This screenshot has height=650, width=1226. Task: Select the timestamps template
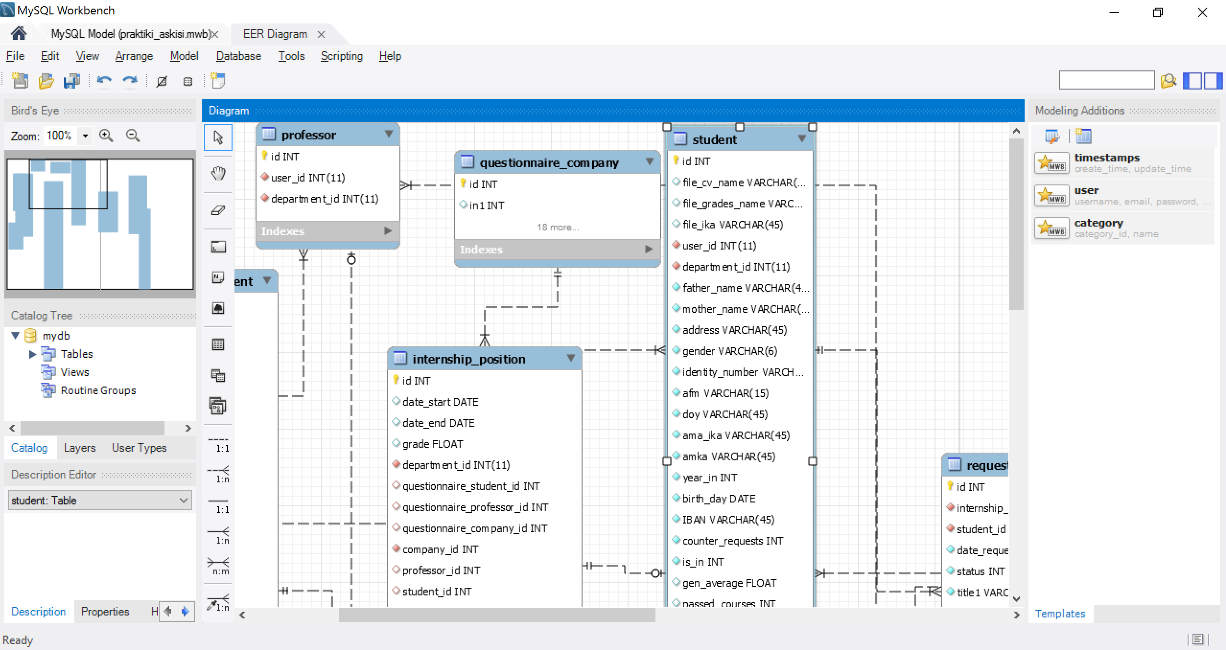(x=1123, y=163)
